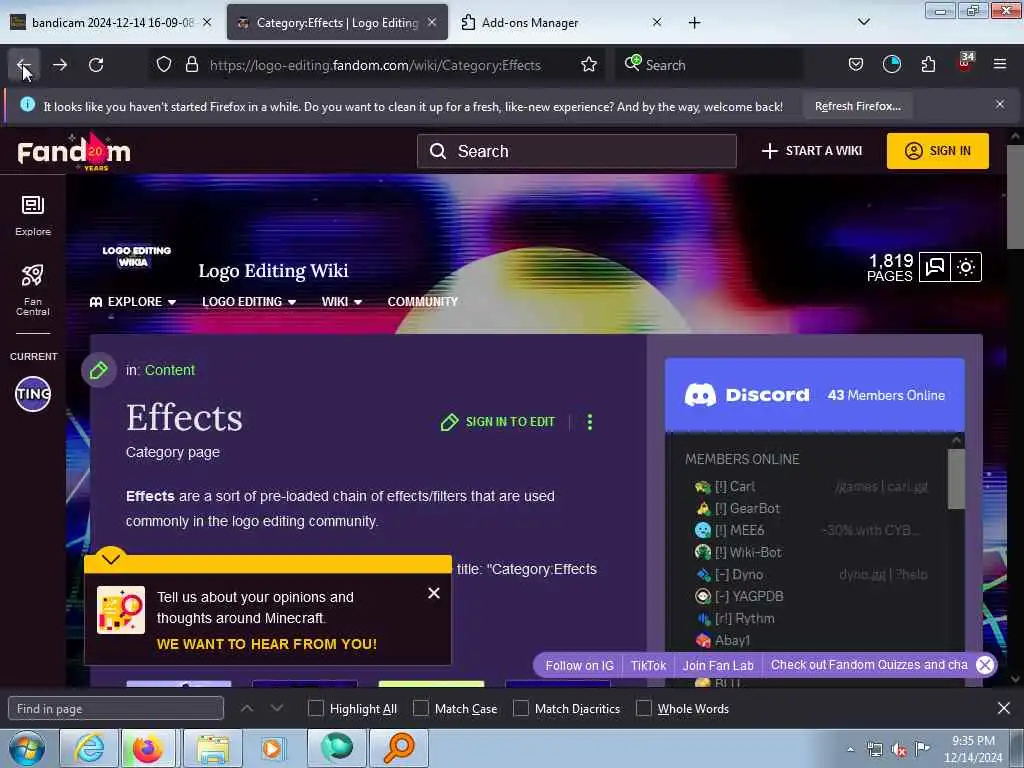Open Firefox from the Windows taskbar
Screen dimensions: 1024x768
(148, 748)
